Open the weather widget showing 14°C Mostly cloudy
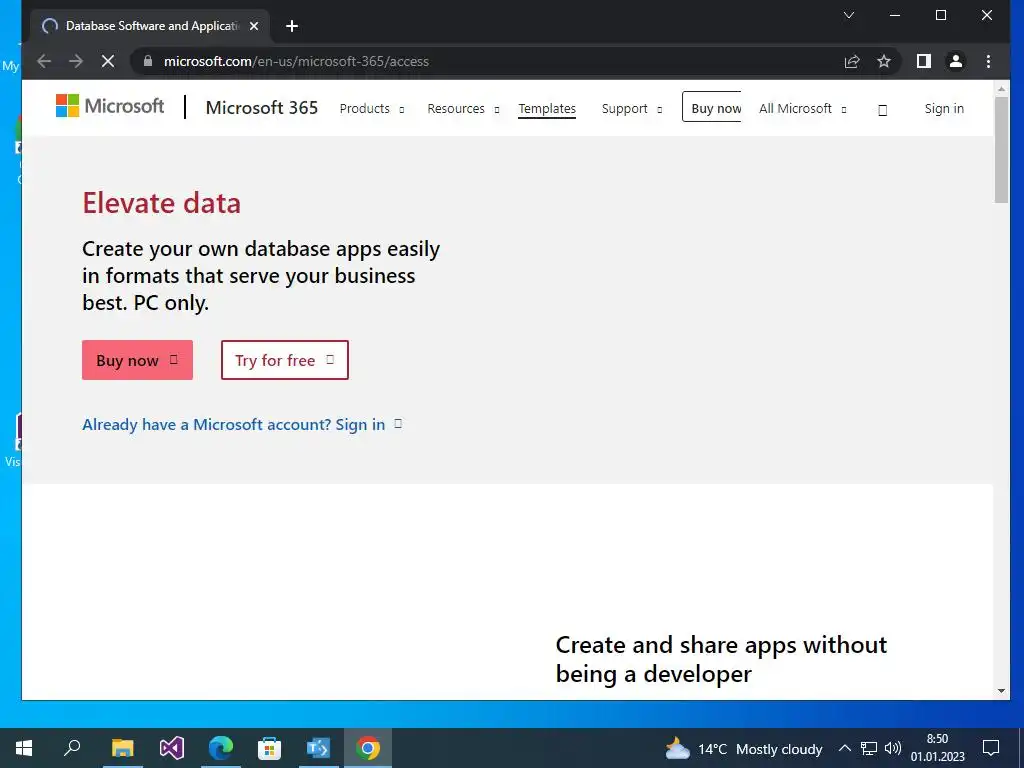Image resolution: width=1024 pixels, height=768 pixels. click(x=743, y=748)
